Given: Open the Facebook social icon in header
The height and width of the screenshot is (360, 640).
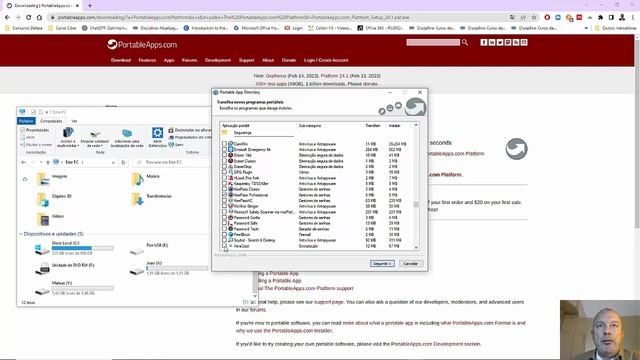Looking at the screenshot, I should tap(484, 42).
